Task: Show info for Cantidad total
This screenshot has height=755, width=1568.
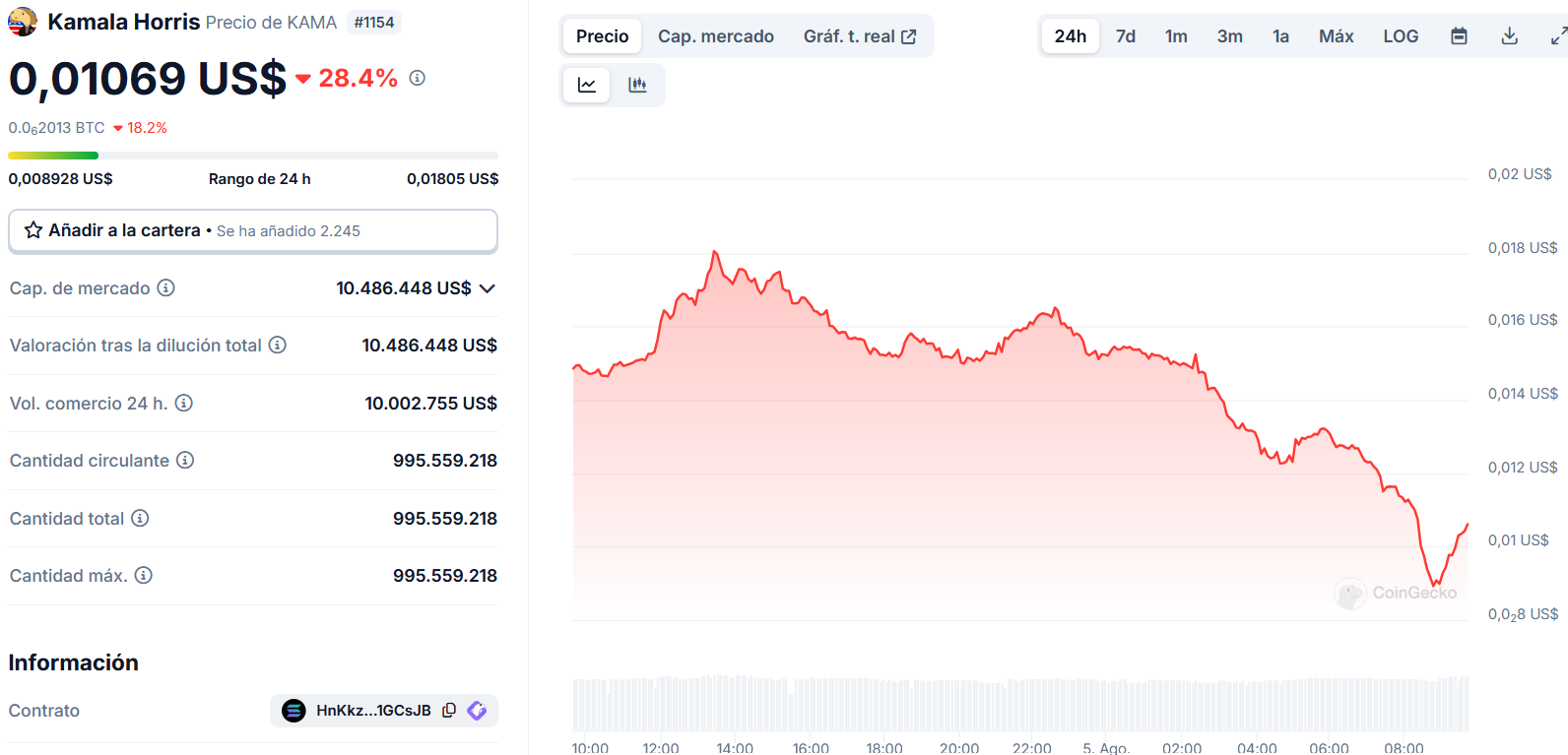Action: [x=140, y=518]
